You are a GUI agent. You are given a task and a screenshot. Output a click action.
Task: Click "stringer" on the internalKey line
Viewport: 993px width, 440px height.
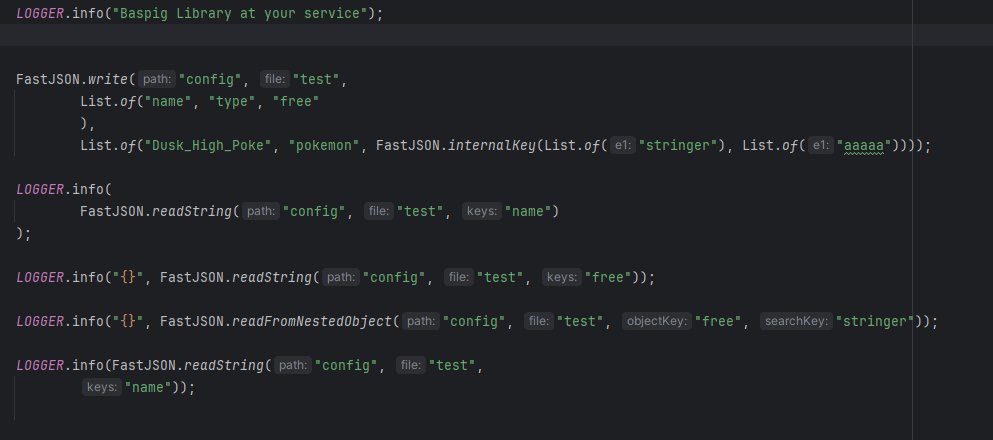(678, 146)
